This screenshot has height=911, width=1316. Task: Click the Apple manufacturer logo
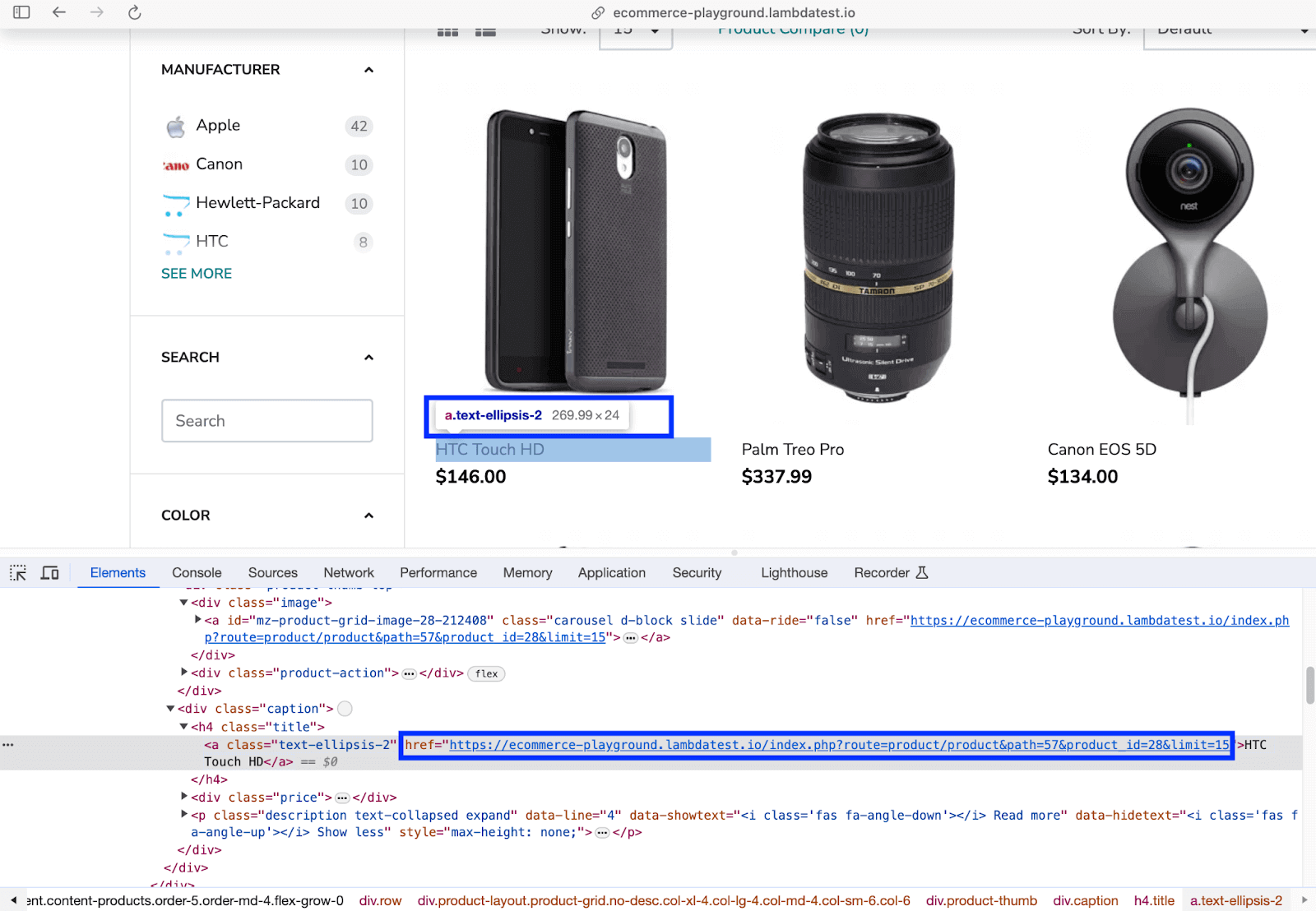coord(175,127)
